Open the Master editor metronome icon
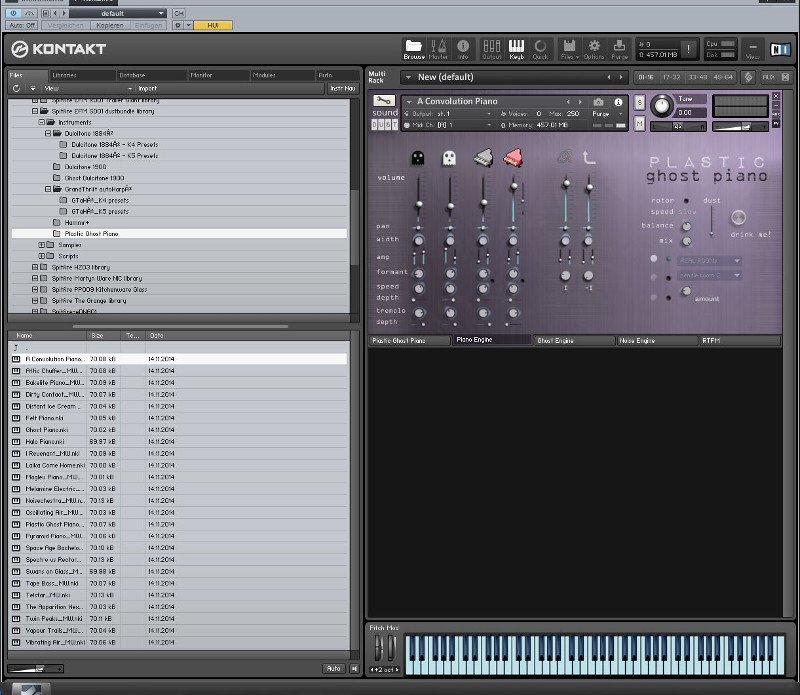 (x=438, y=49)
